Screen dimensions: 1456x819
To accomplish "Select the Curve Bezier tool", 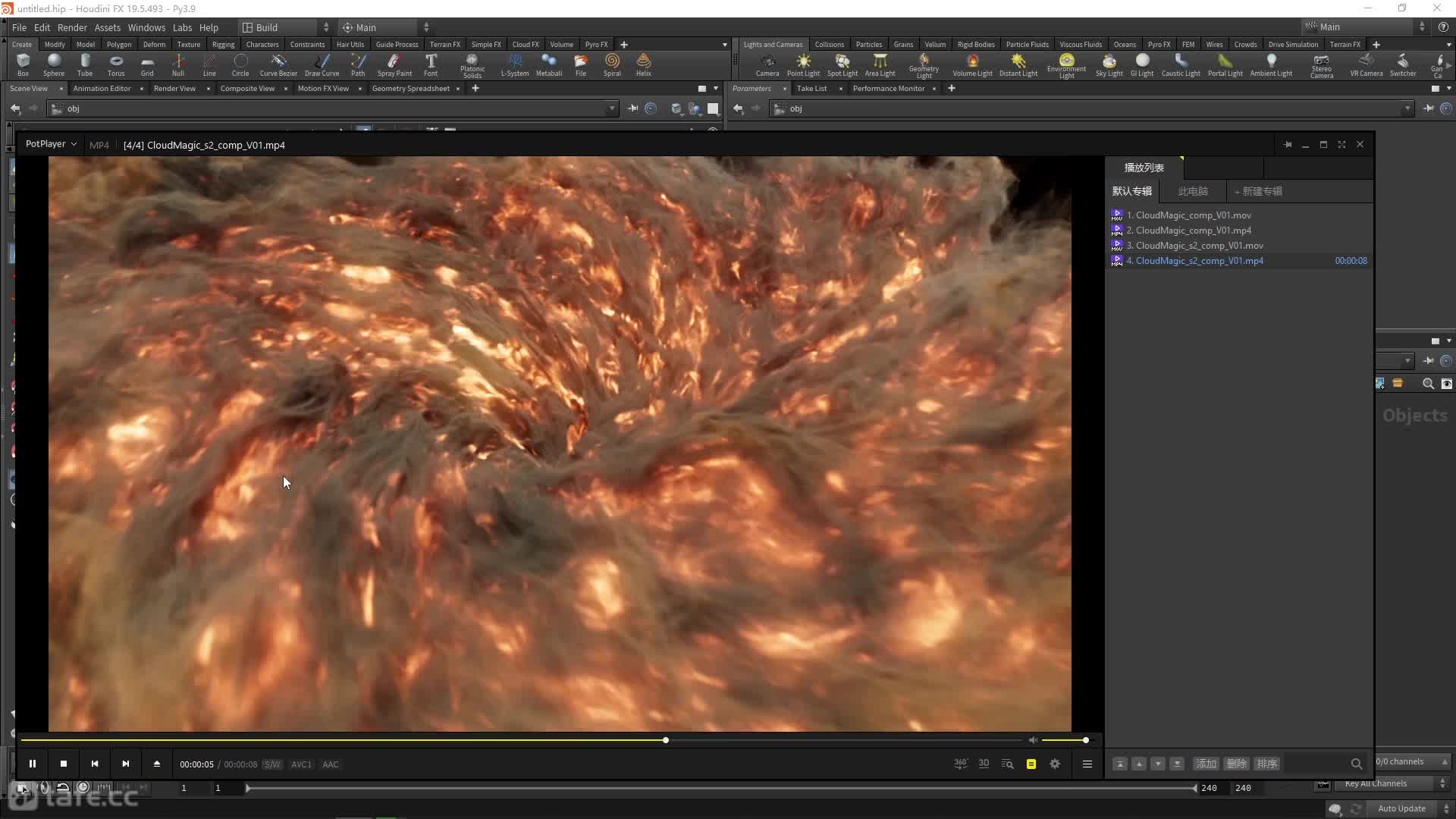I will 278,65.
